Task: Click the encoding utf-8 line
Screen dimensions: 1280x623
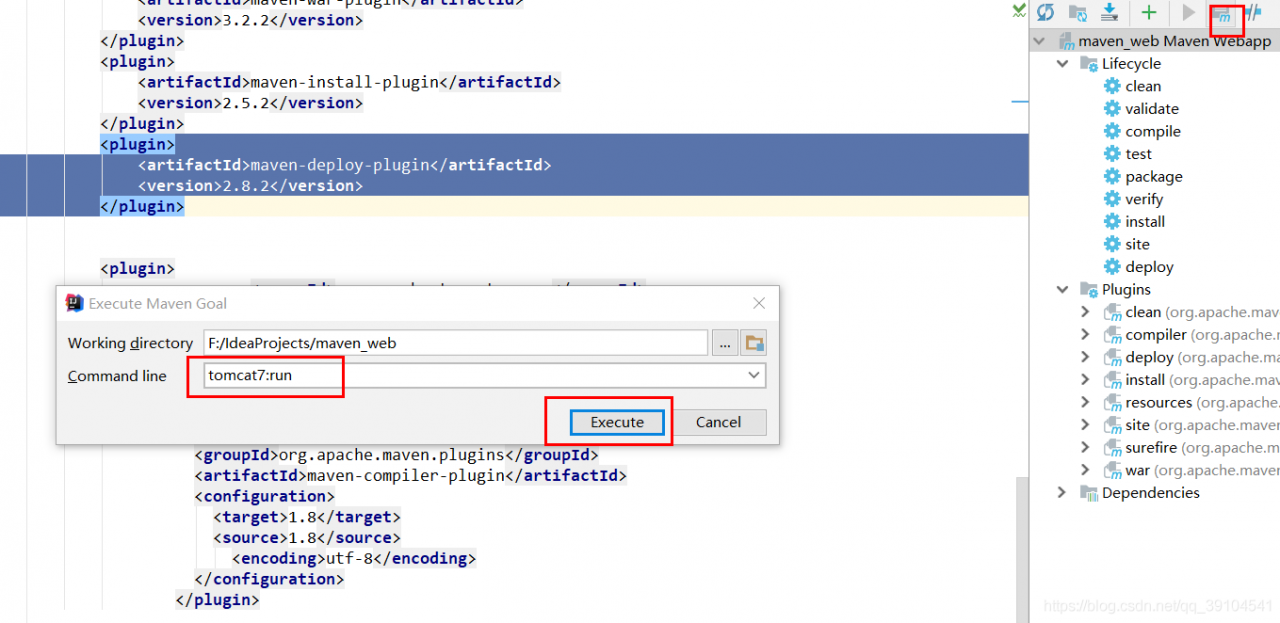Action: [354, 558]
